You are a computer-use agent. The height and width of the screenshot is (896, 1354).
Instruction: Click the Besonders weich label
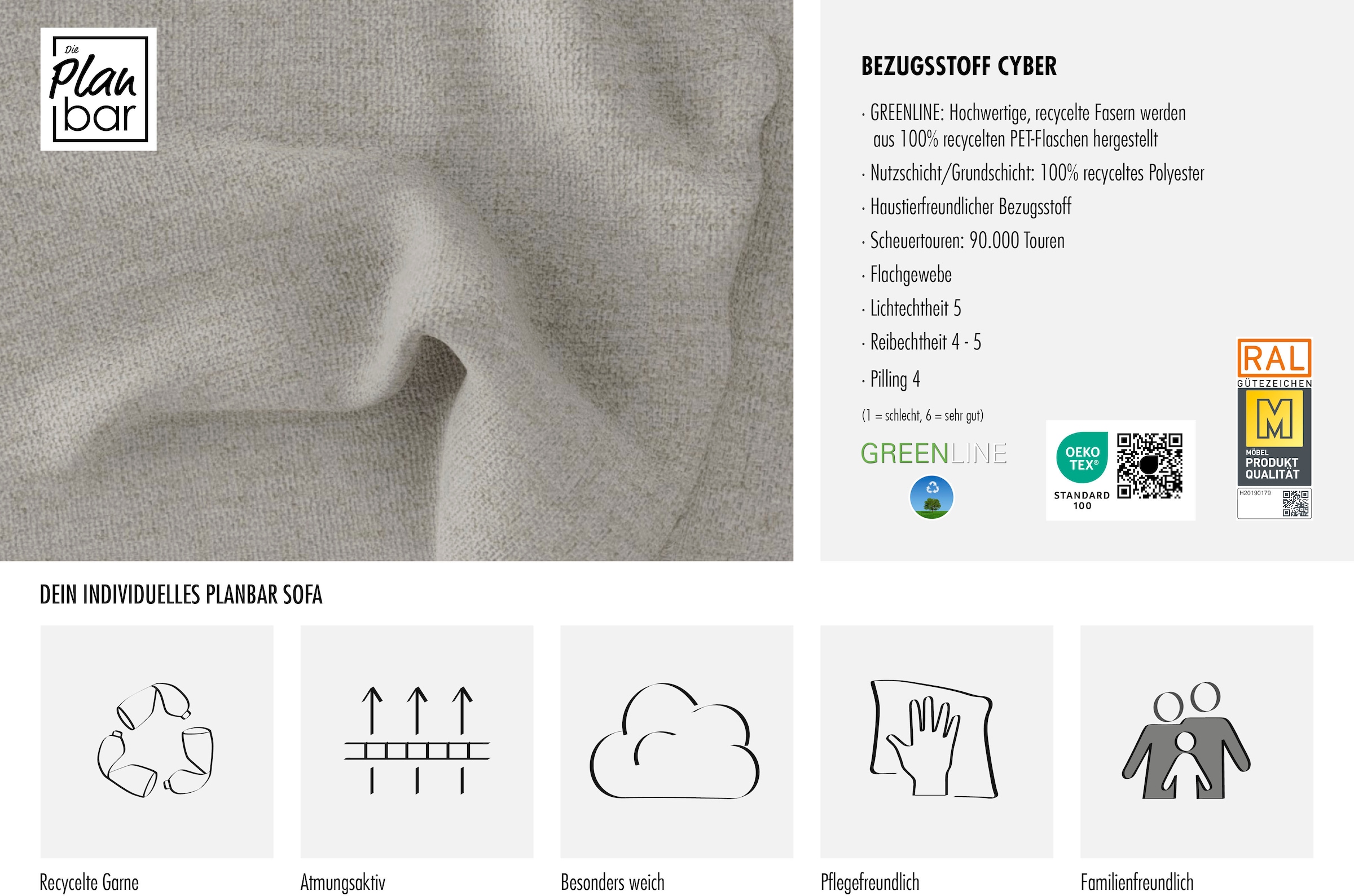coord(613,882)
